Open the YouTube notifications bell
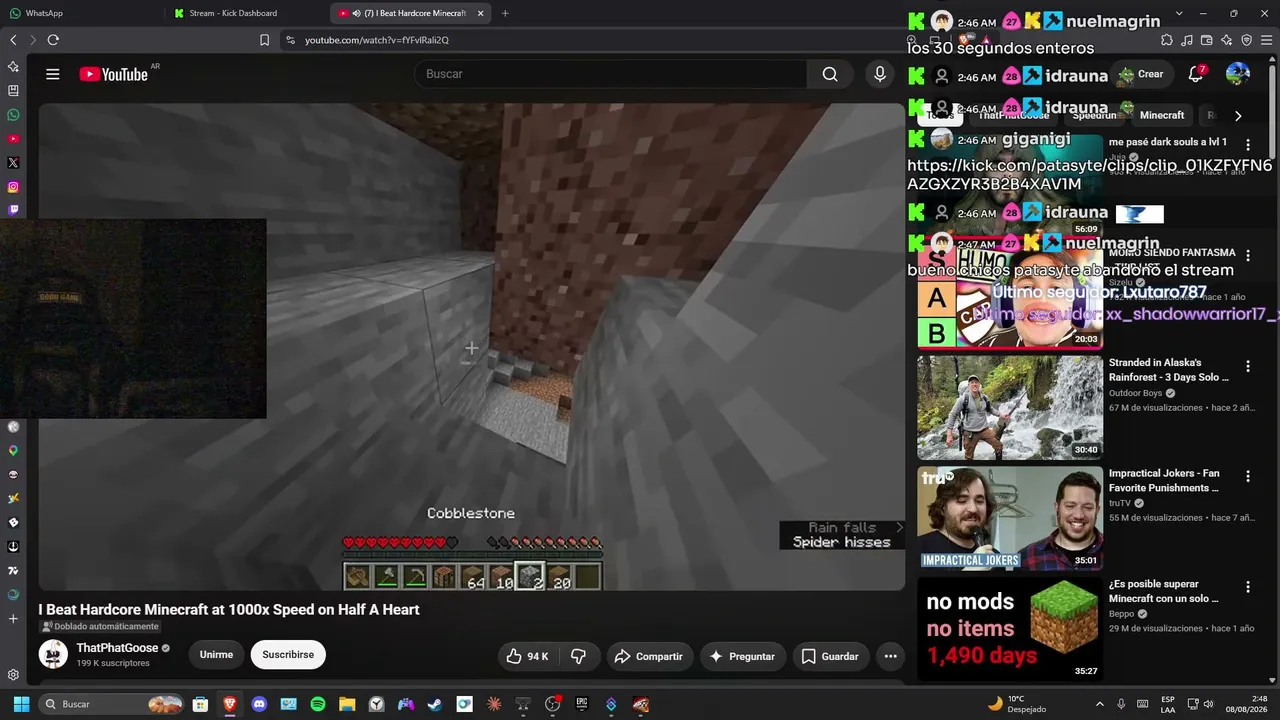This screenshot has width=1280, height=720. point(1196,74)
